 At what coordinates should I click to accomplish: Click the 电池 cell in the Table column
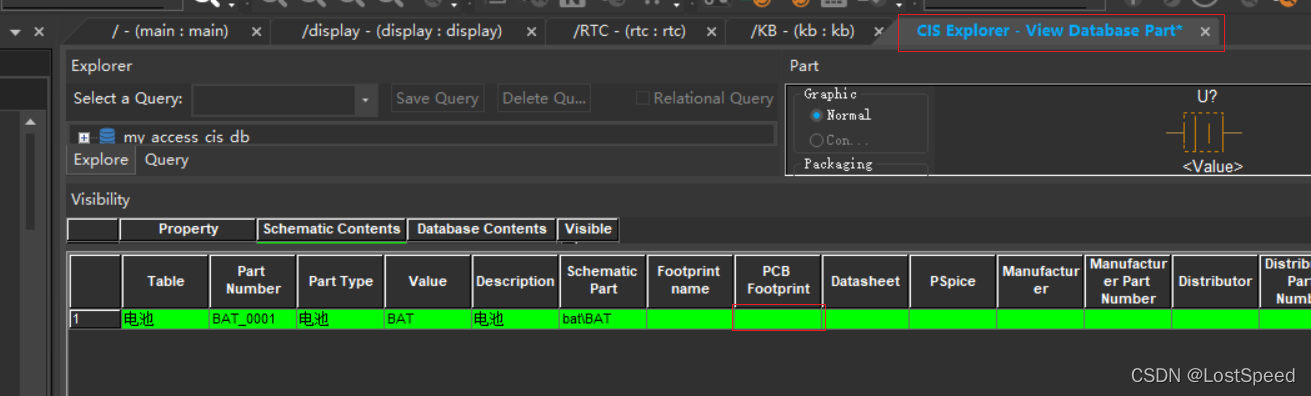coord(165,320)
